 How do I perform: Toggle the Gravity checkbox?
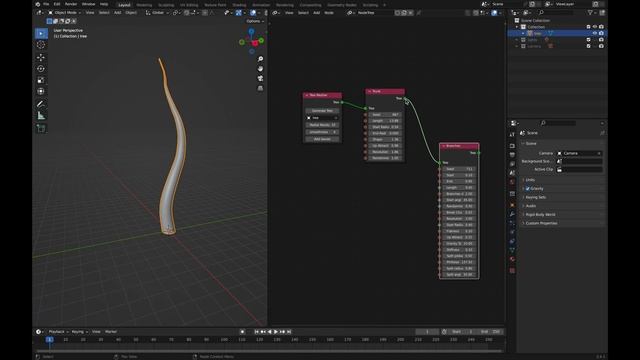(x=528, y=189)
